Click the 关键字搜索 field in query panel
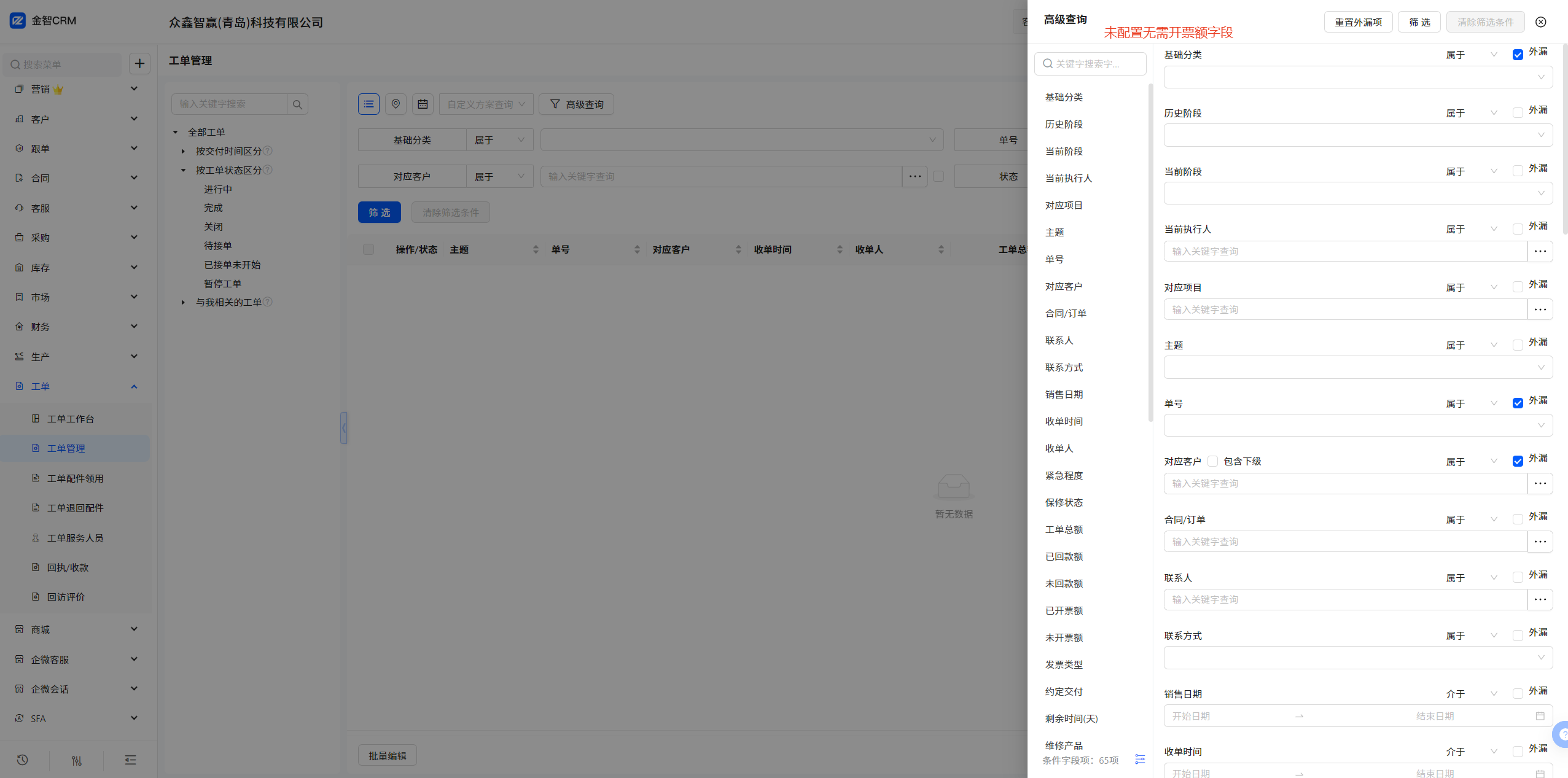Viewport: 1568px width, 778px height. click(x=1090, y=64)
